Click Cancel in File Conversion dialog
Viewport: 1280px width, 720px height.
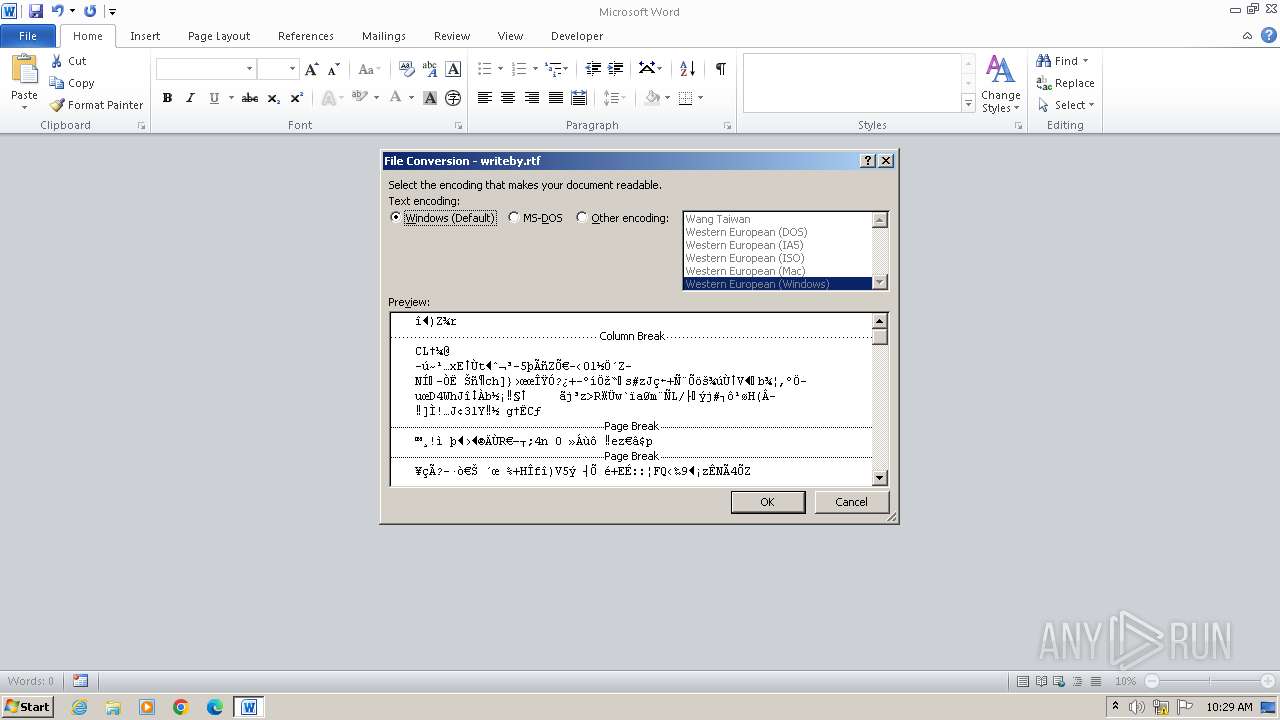[x=851, y=502]
